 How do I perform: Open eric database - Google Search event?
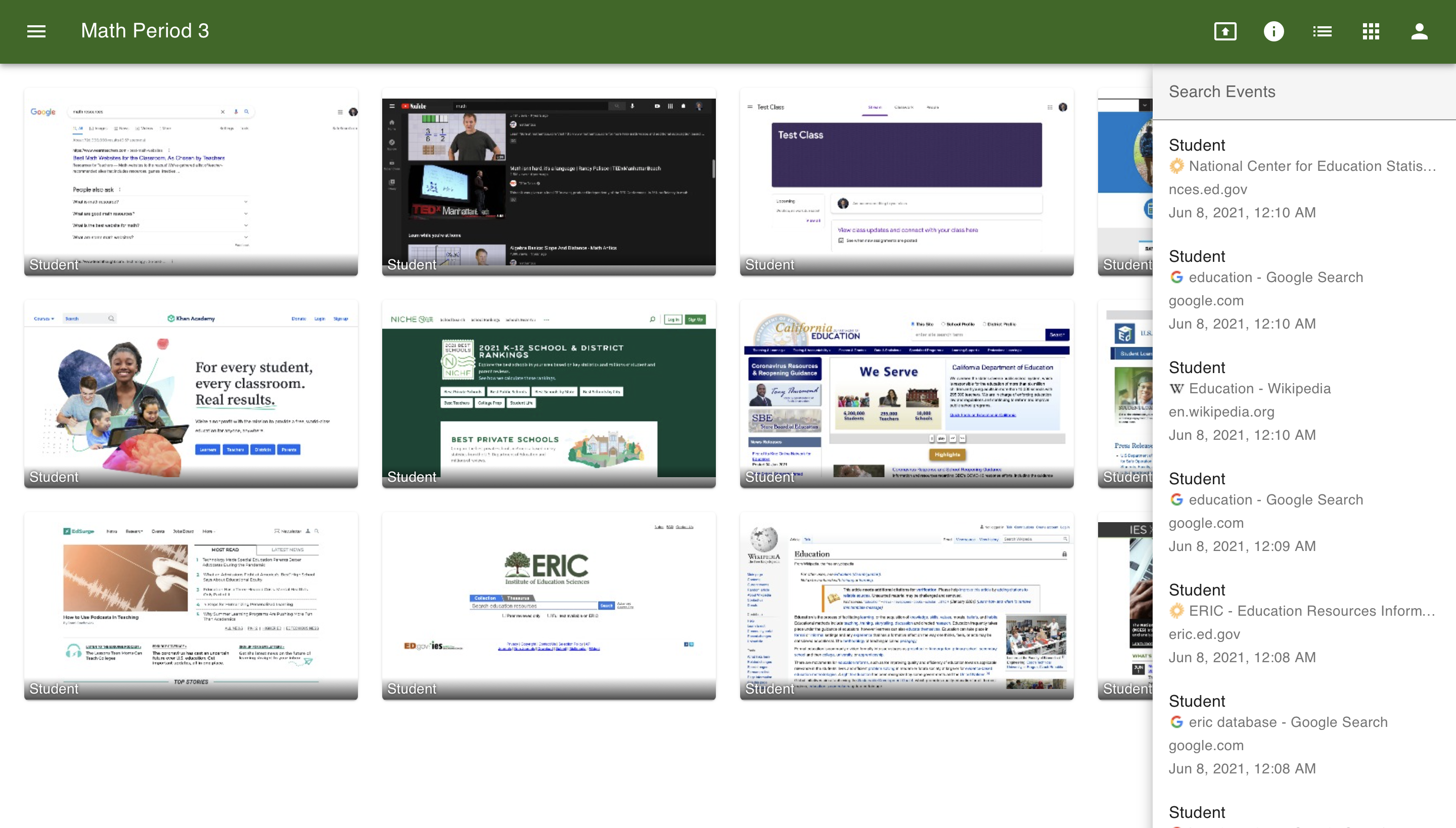click(x=1303, y=735)
